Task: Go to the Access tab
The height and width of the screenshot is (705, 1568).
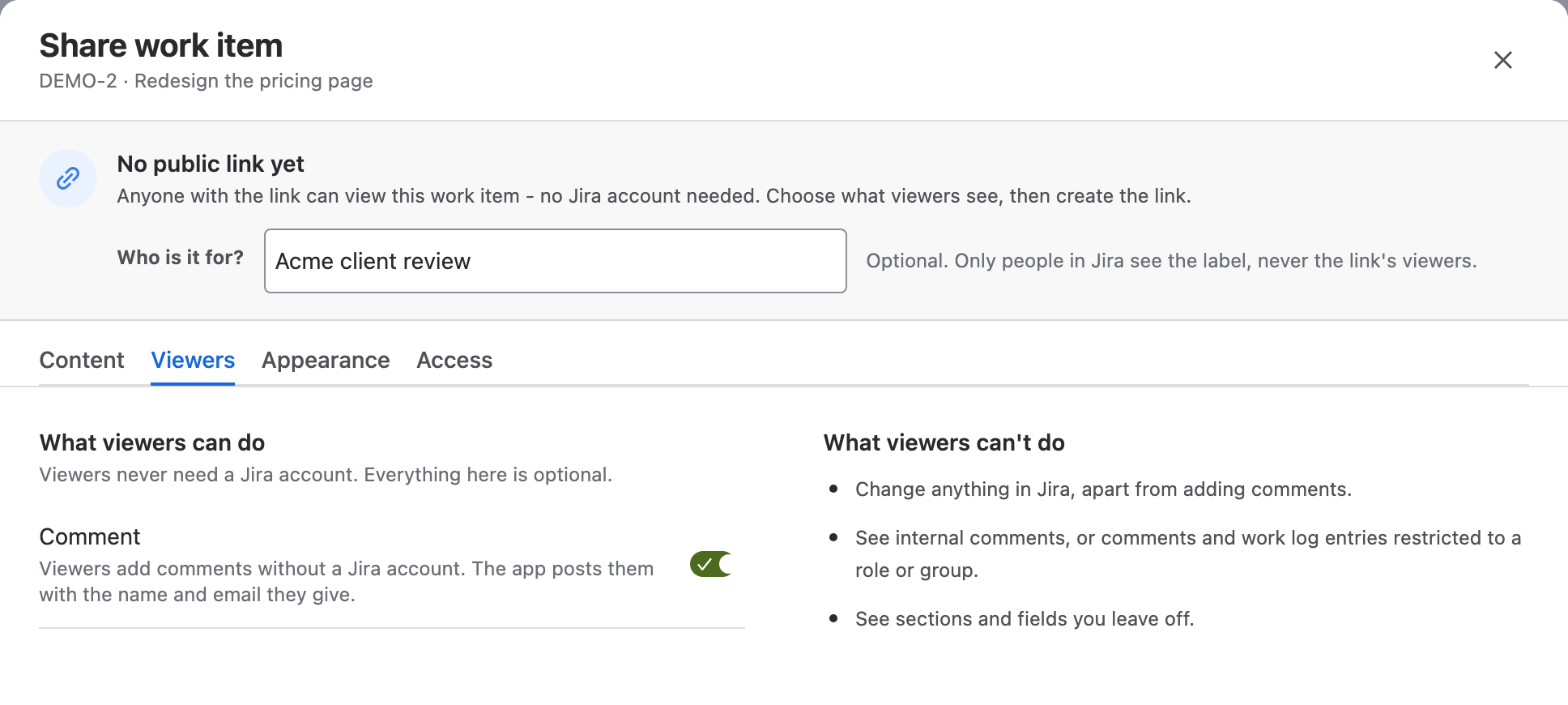Action: pyautogui.click(x=454, y=360)
